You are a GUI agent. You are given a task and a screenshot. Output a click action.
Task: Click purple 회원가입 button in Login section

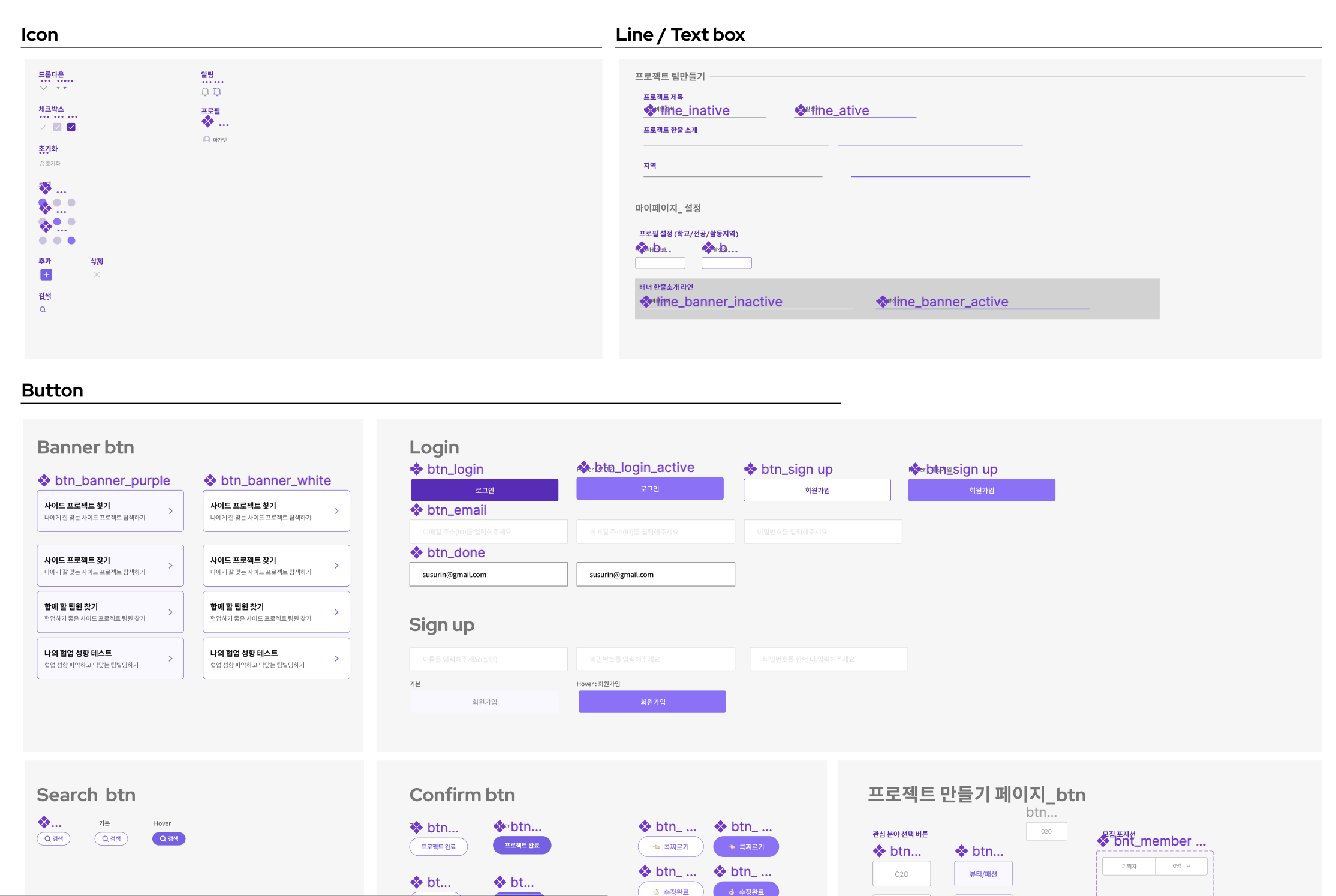[x=982, y=490]
